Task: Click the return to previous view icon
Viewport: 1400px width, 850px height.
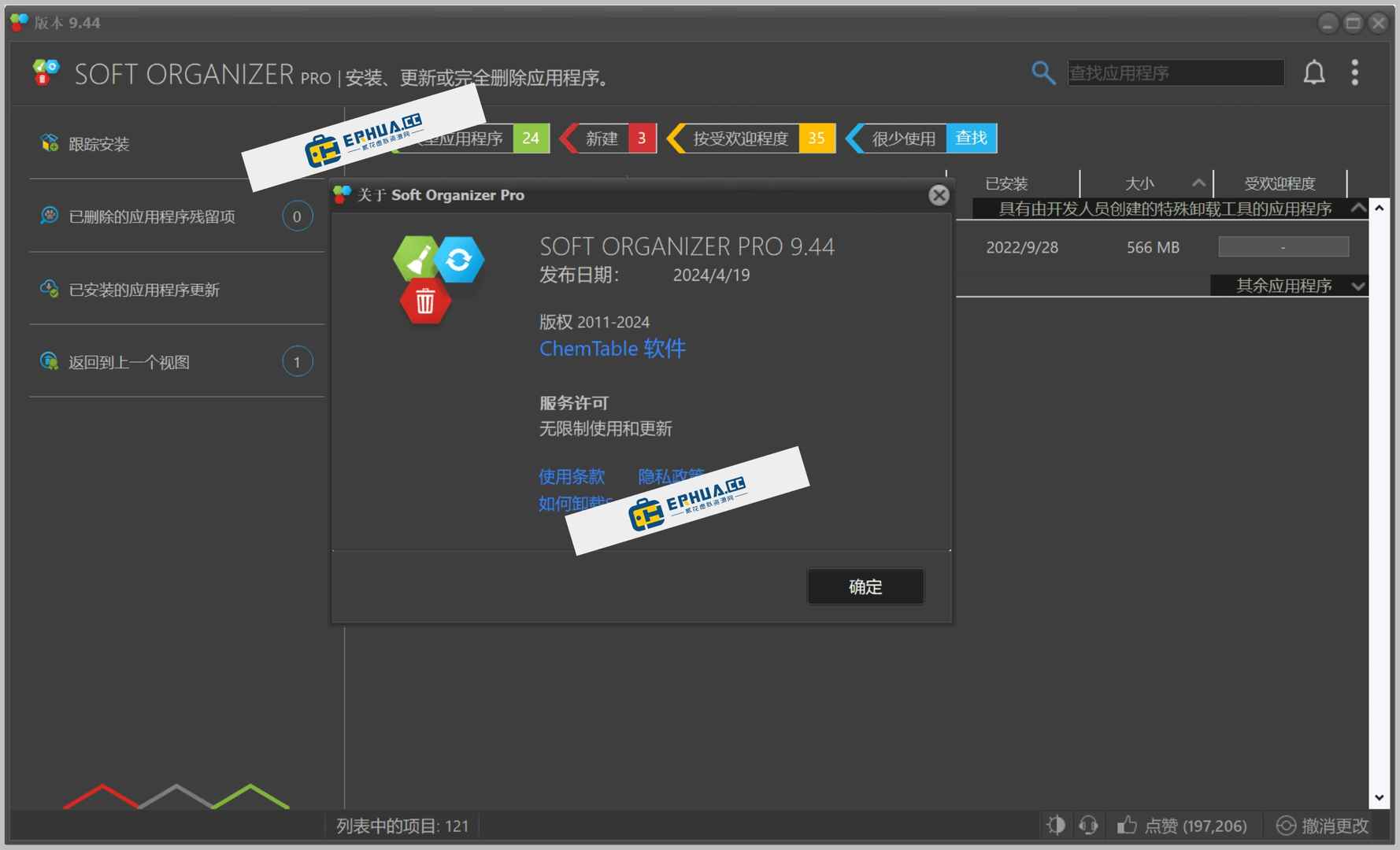Action: (x=49, y=360)
